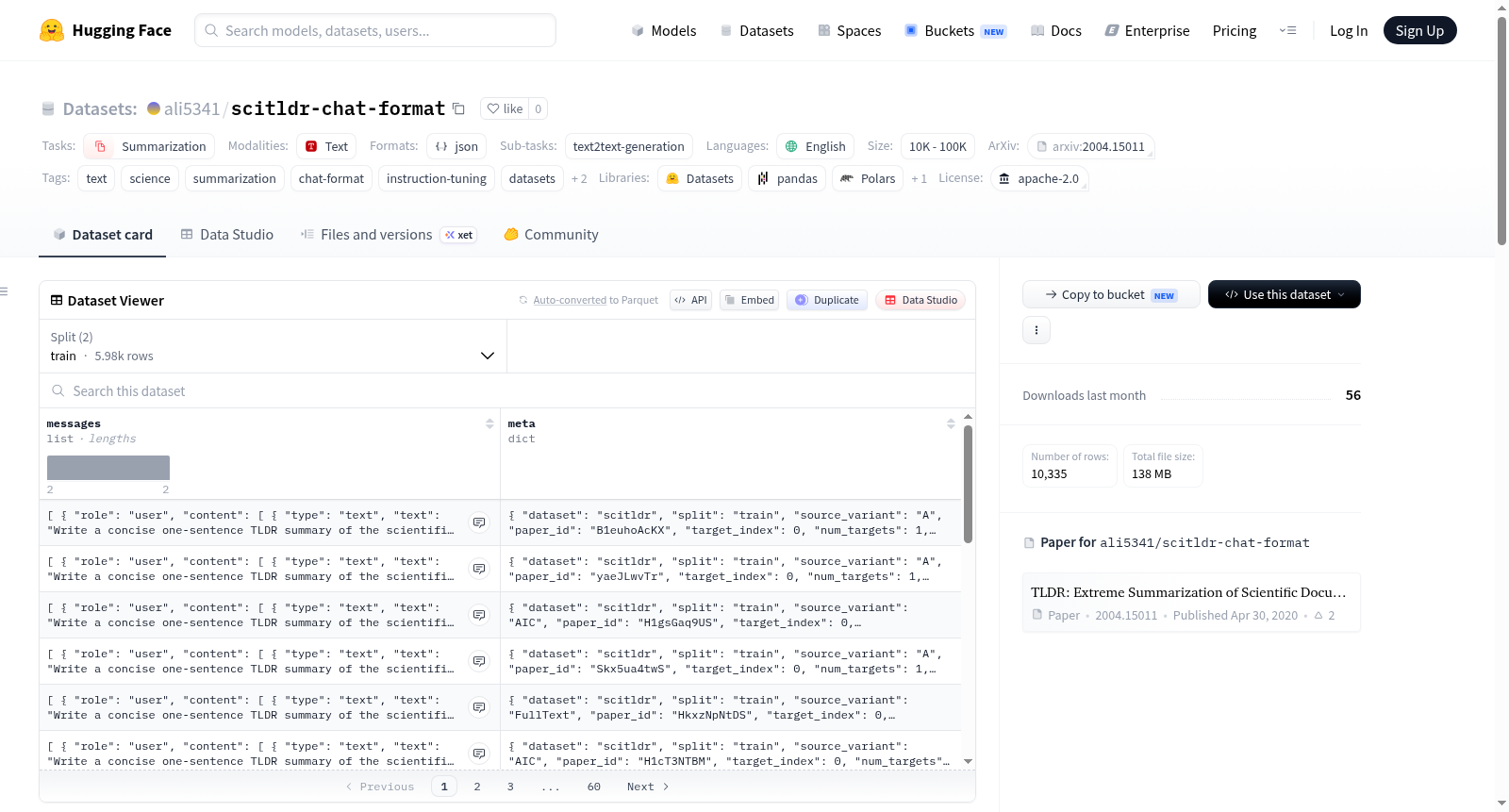1509x812 pixels.
Task: Show the +1 more libraries
Action: (x=919, y=178)
